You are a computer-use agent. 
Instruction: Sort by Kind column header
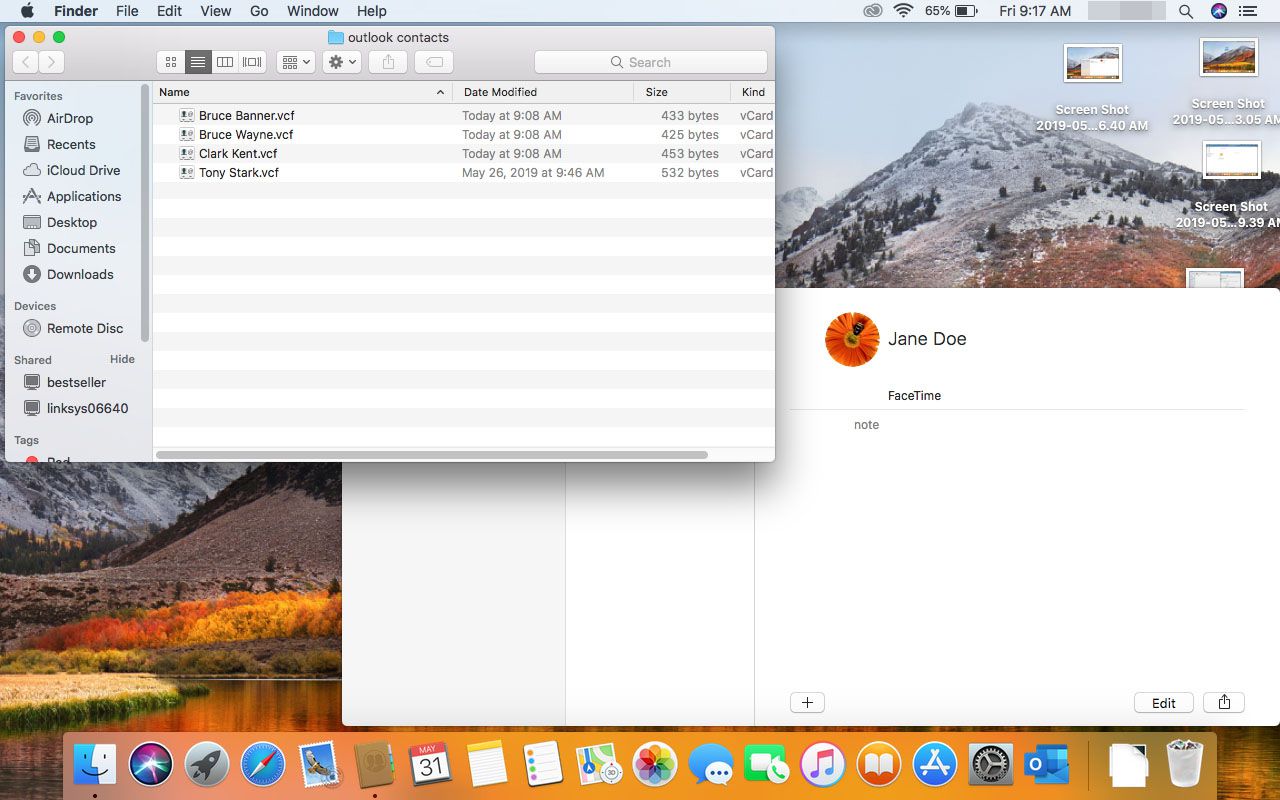pos(753,92)
